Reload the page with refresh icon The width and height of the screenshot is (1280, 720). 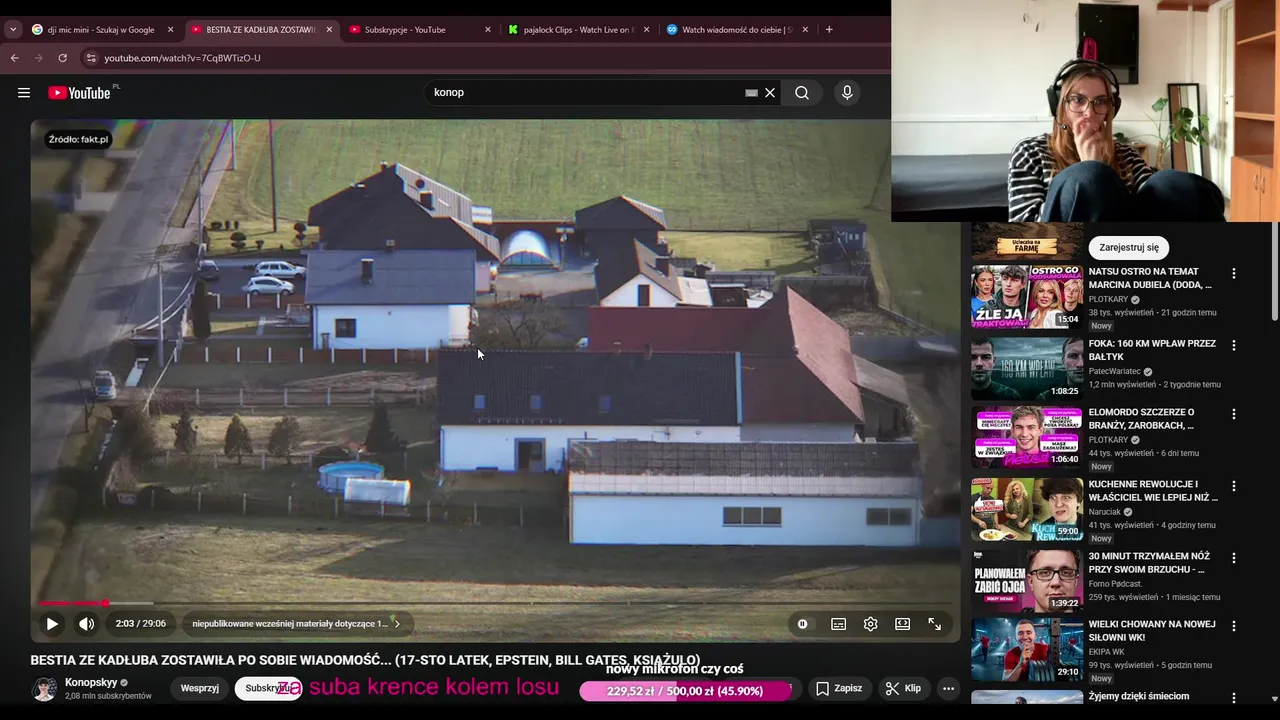(x=63, y=58)
